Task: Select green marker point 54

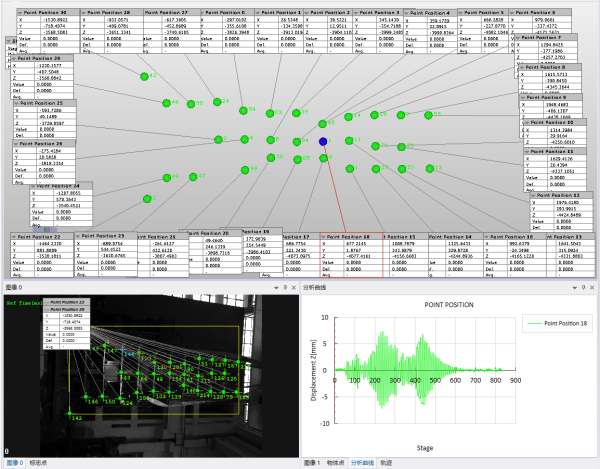Action: pyautogui.click(x=243, y=111)
